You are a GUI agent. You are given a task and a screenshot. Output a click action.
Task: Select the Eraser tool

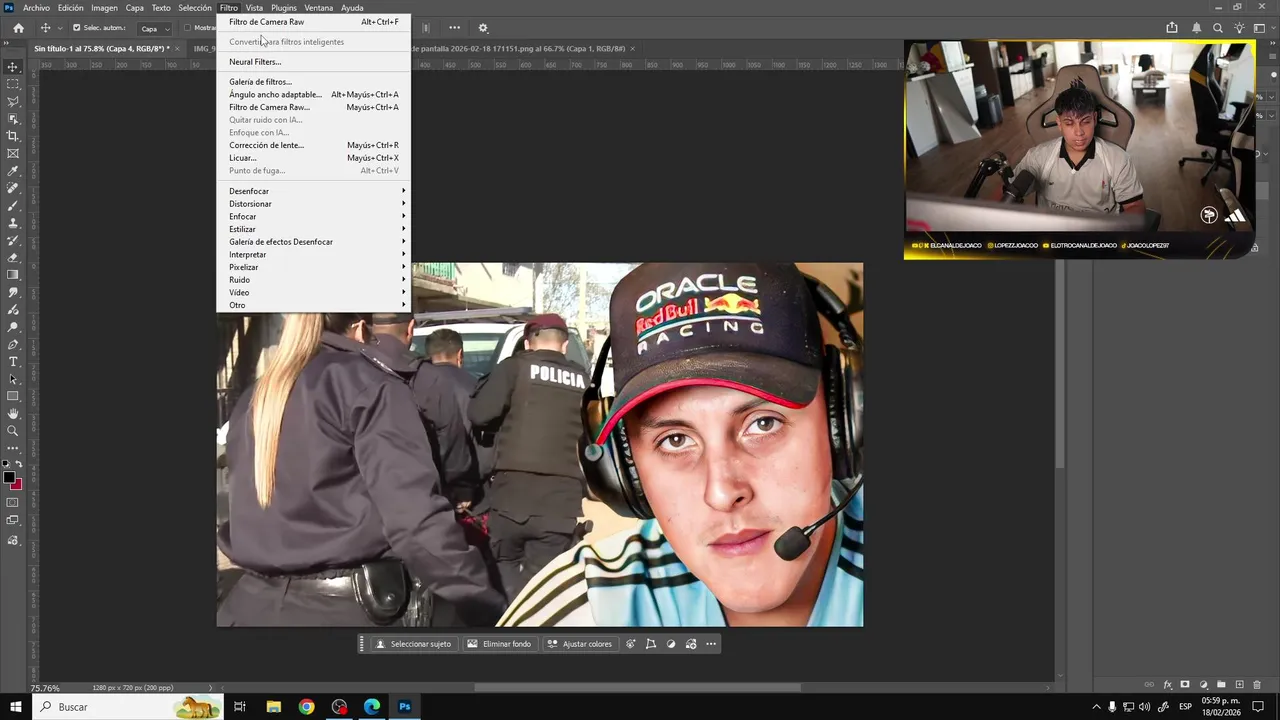pyautogui.click(x=13, y=257)
